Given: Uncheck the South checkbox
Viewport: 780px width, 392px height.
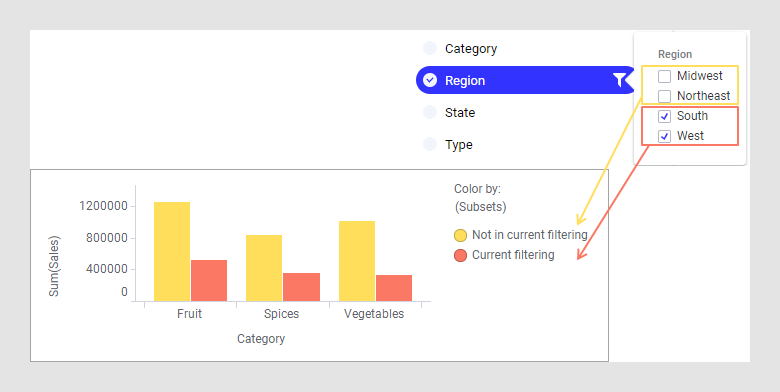Looking at the screenshot, I should pos(665,116).
